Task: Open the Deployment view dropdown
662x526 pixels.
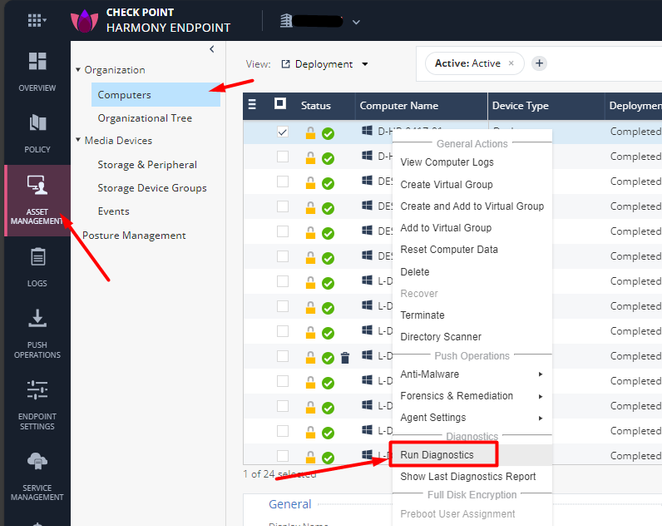Action: pos(325,64)
